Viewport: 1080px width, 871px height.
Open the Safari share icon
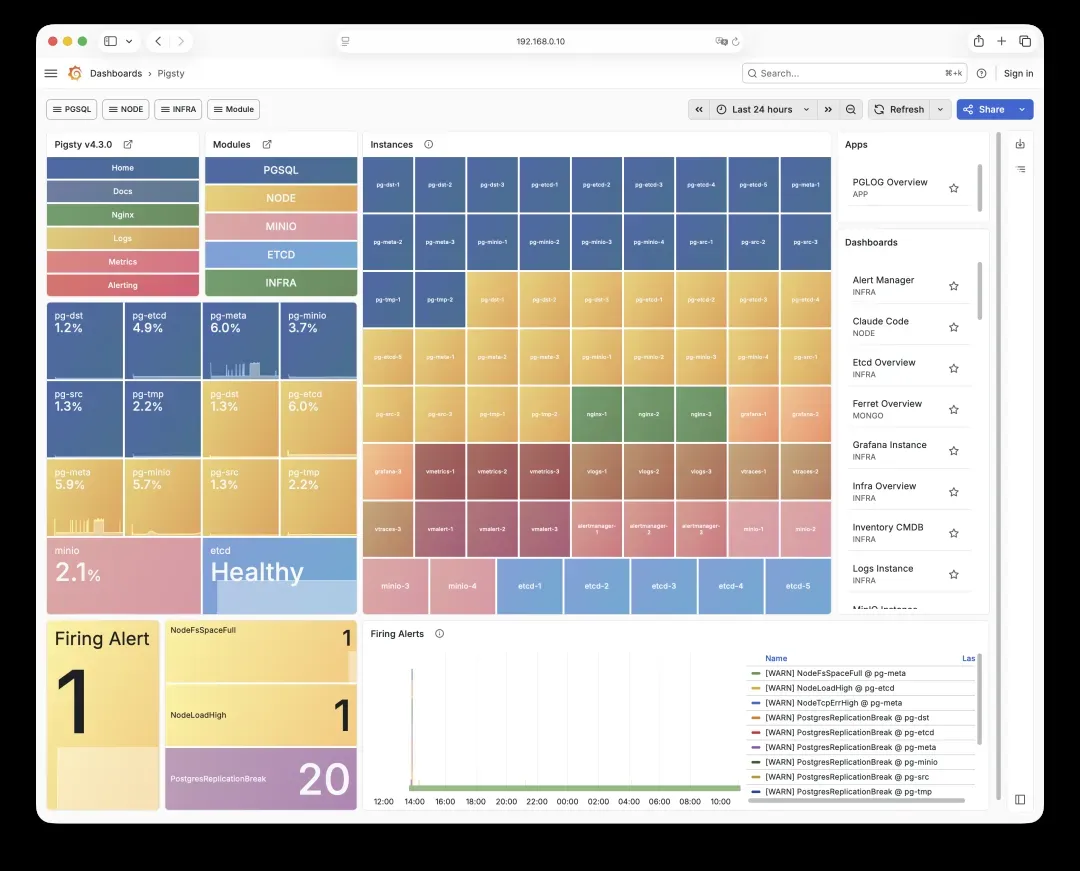[x=979, y=41]
